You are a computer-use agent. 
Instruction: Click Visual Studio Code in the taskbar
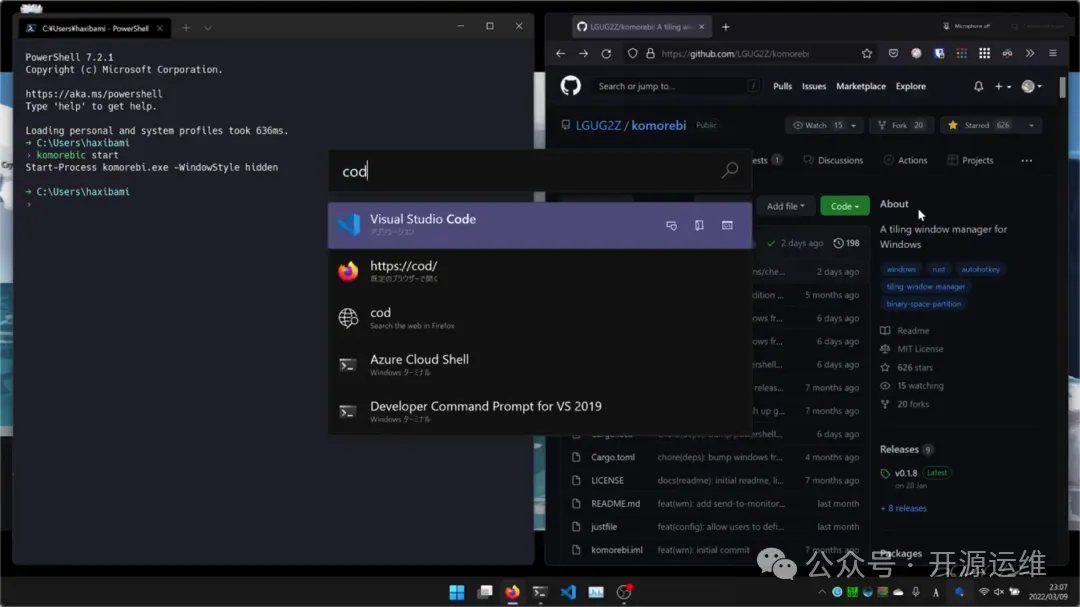(x=568, y=592)
